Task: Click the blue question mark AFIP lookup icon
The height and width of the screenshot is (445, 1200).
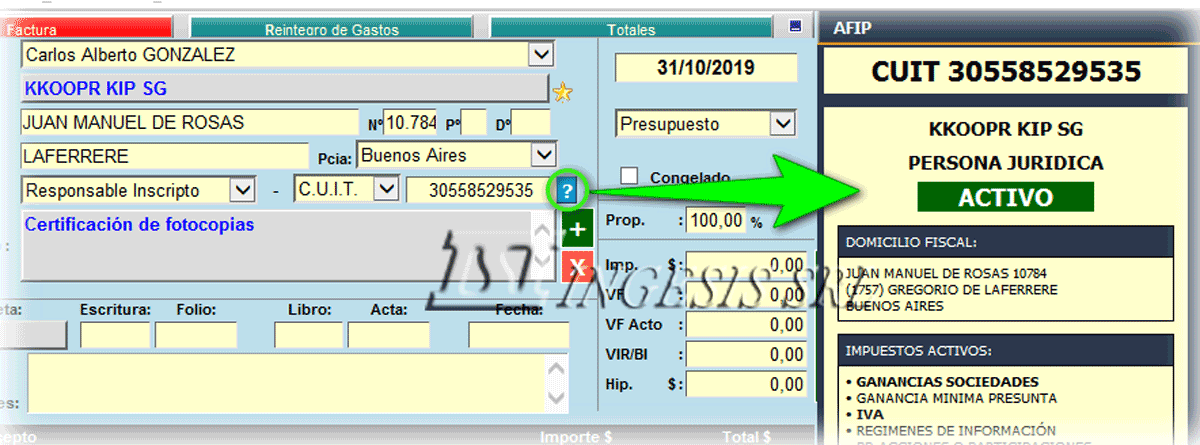Action: click(567, 189)
